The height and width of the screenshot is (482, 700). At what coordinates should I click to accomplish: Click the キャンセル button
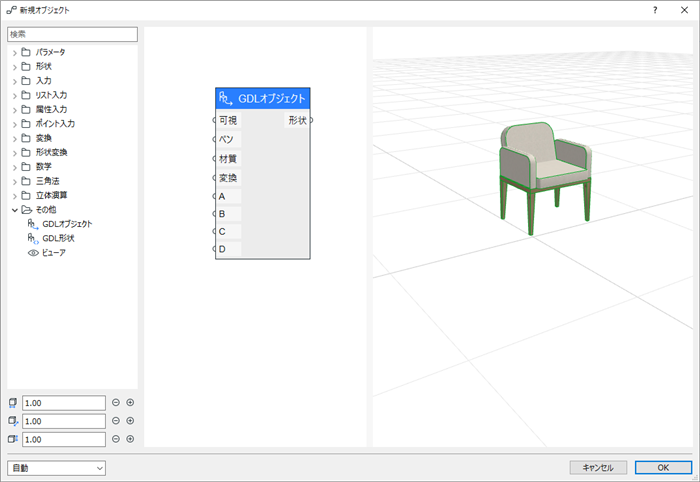[x=598, y=467]
